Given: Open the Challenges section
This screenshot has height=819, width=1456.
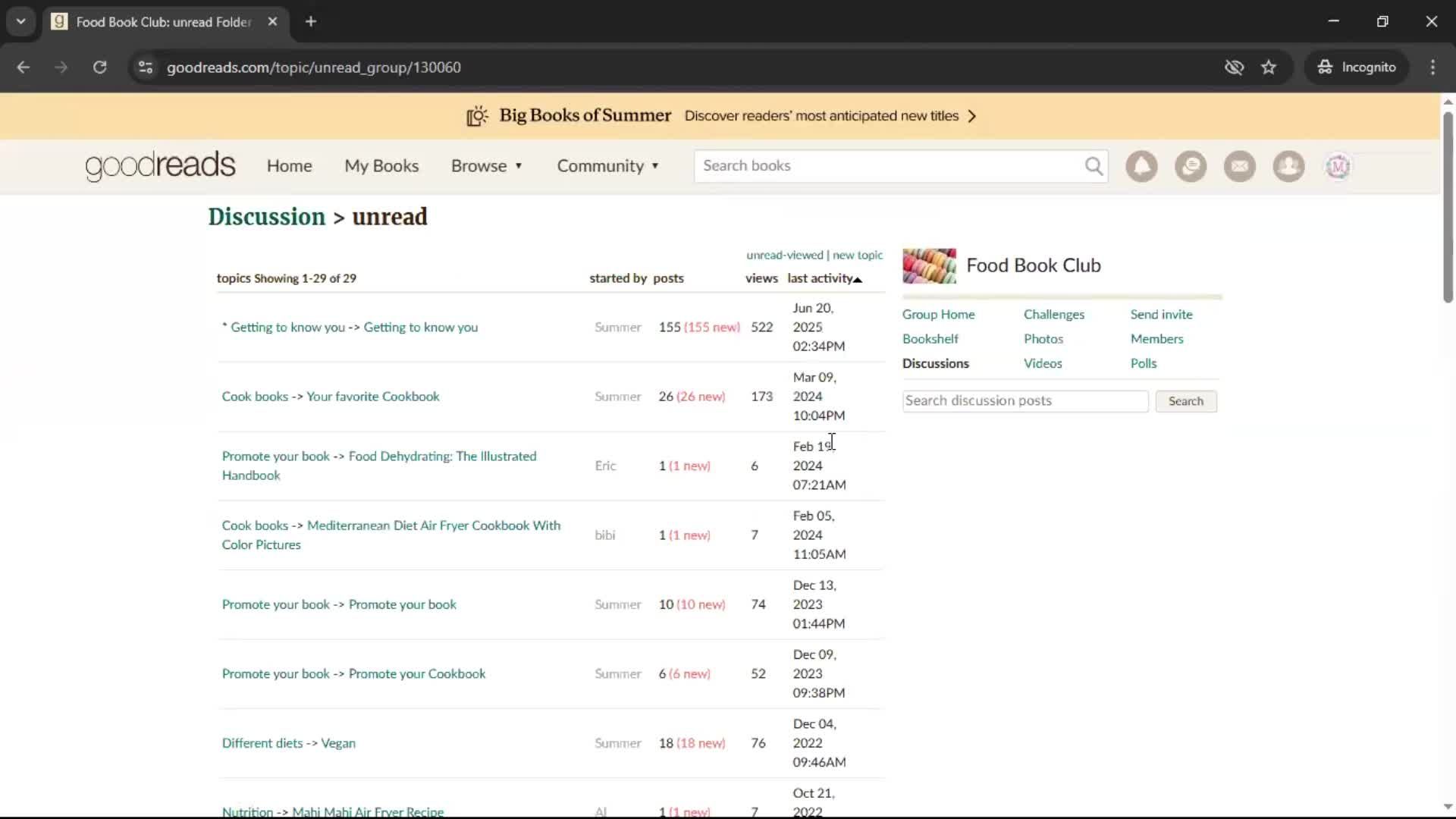Looking at the screenshot, I should (1053, 314).
